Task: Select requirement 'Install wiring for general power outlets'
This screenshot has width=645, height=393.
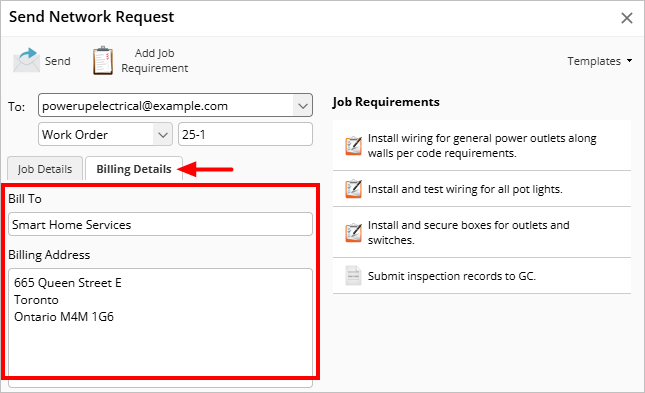Action: pos(482,146)
